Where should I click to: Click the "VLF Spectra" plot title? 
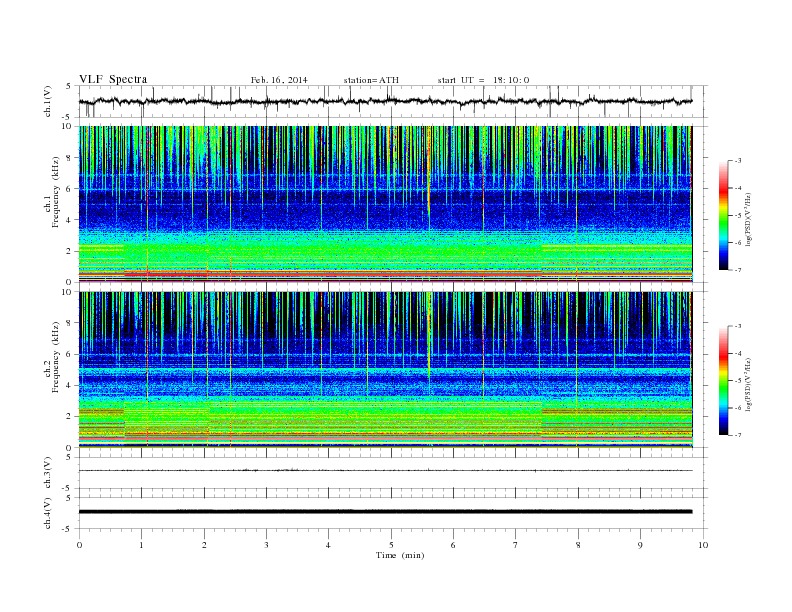[x=113, y=79]
